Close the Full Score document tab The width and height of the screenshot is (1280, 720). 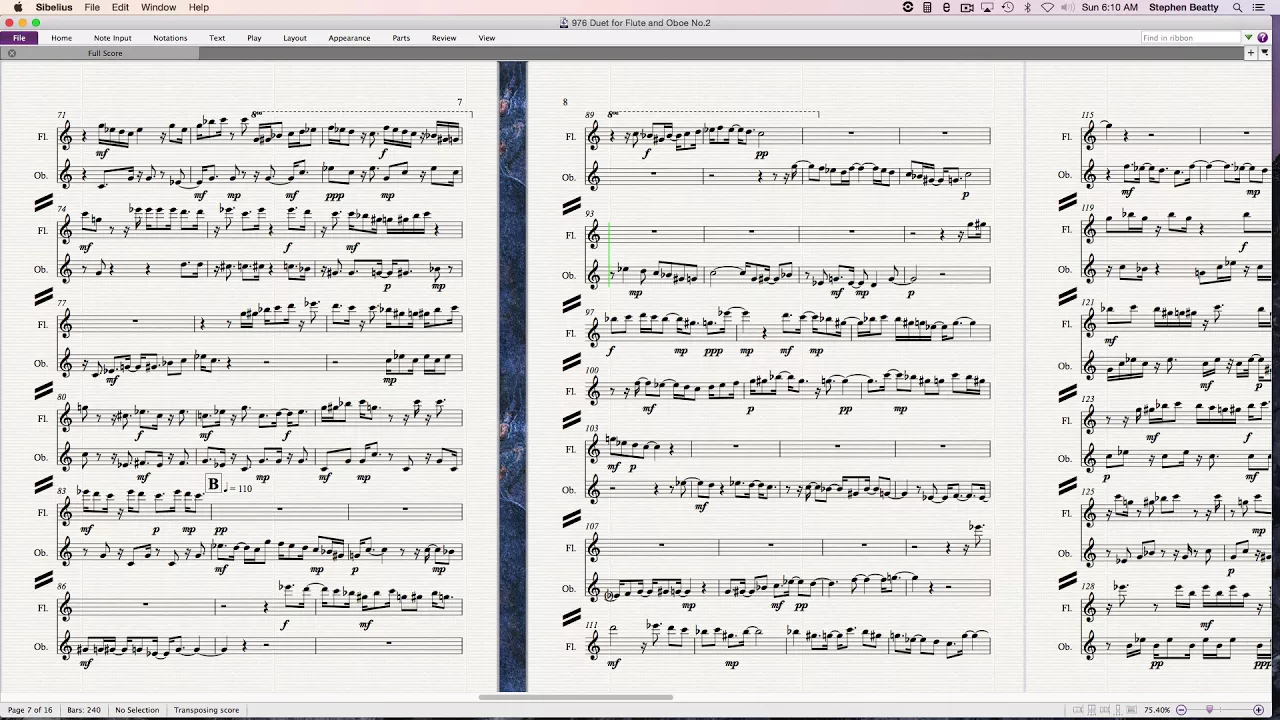tap(12, 53)
